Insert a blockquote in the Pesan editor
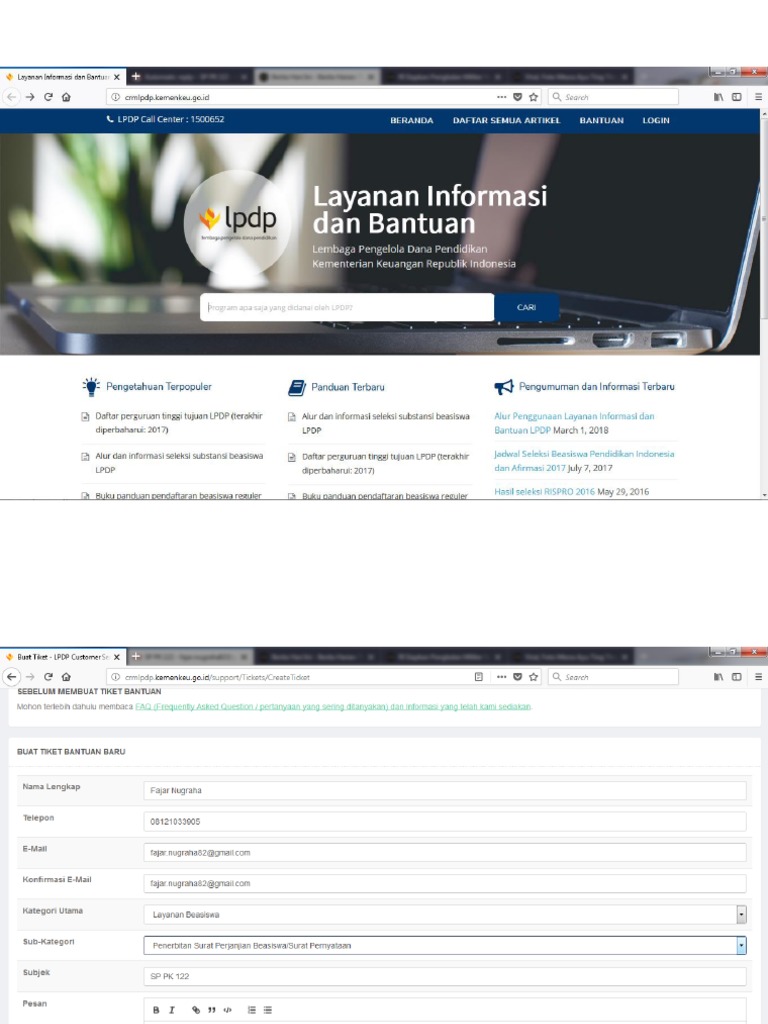 click(212, 1010)
